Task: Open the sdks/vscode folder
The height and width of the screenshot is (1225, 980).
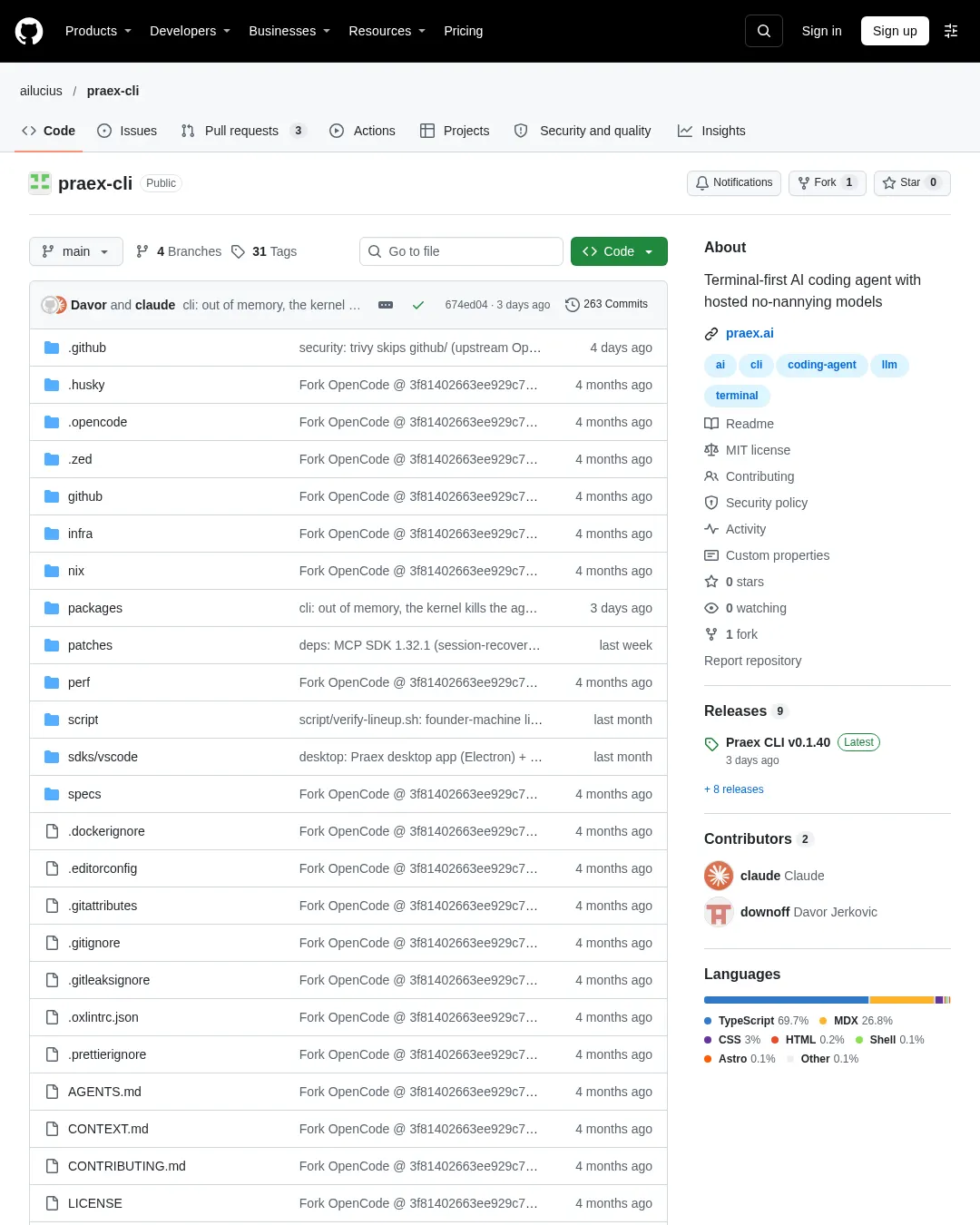Action: click(103, 757)
